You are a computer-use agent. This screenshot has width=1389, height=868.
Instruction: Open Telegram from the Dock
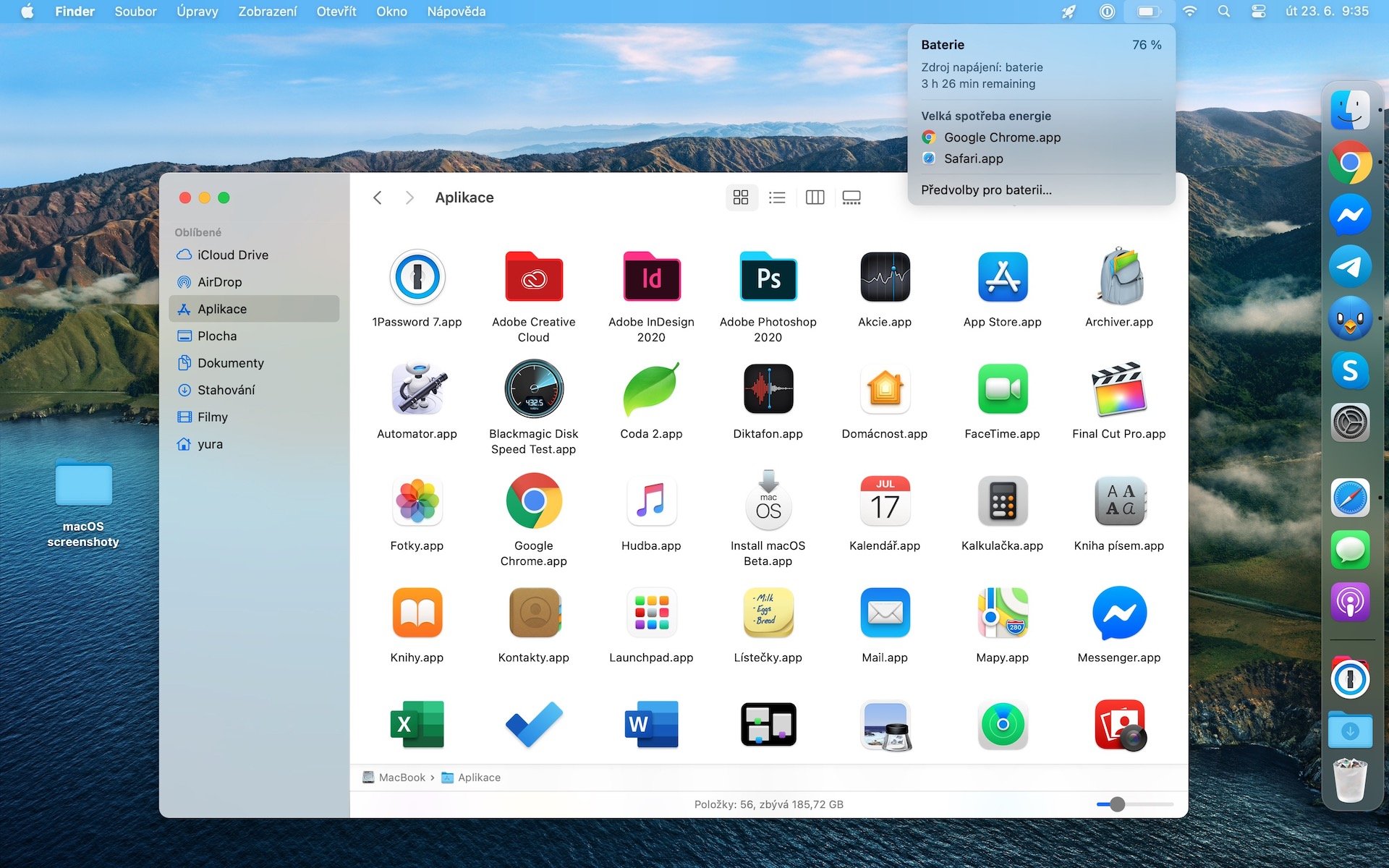[x=1350, y=266]
